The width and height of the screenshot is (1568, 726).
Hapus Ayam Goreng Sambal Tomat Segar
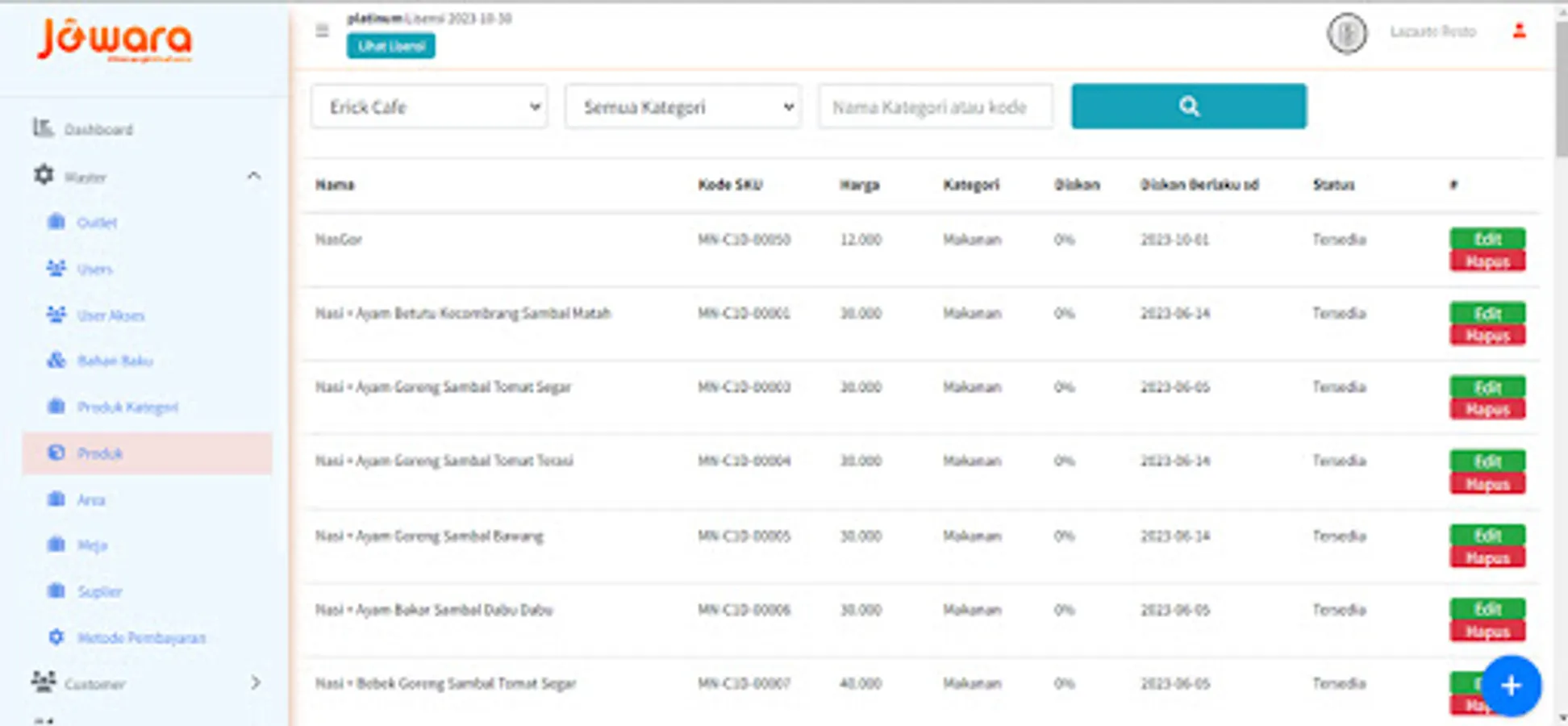[x=1487, y=410]
